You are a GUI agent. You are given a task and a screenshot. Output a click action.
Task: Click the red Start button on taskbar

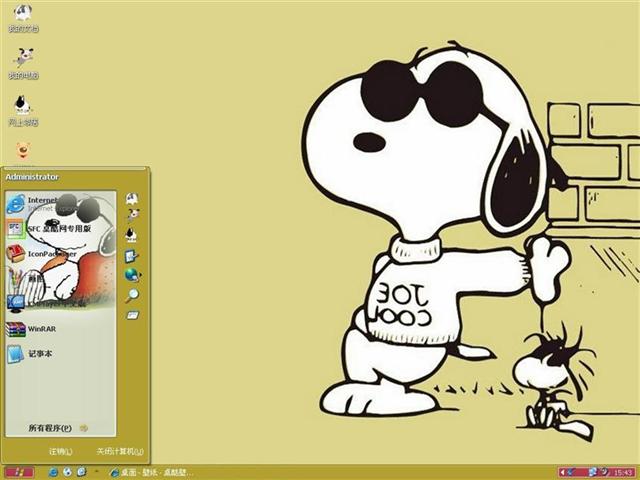pos(19,472)
